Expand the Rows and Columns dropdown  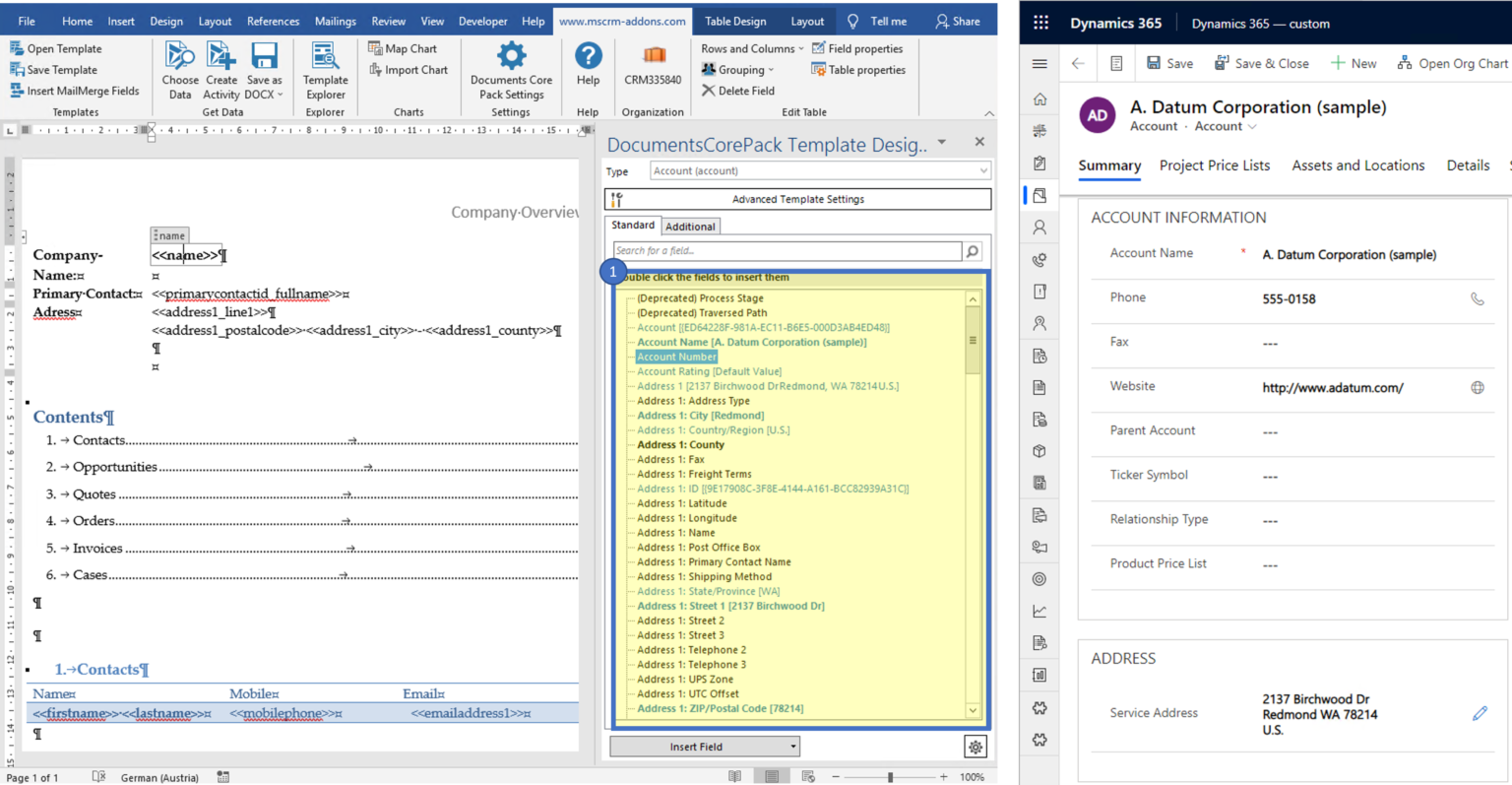[x=751, y=47]
